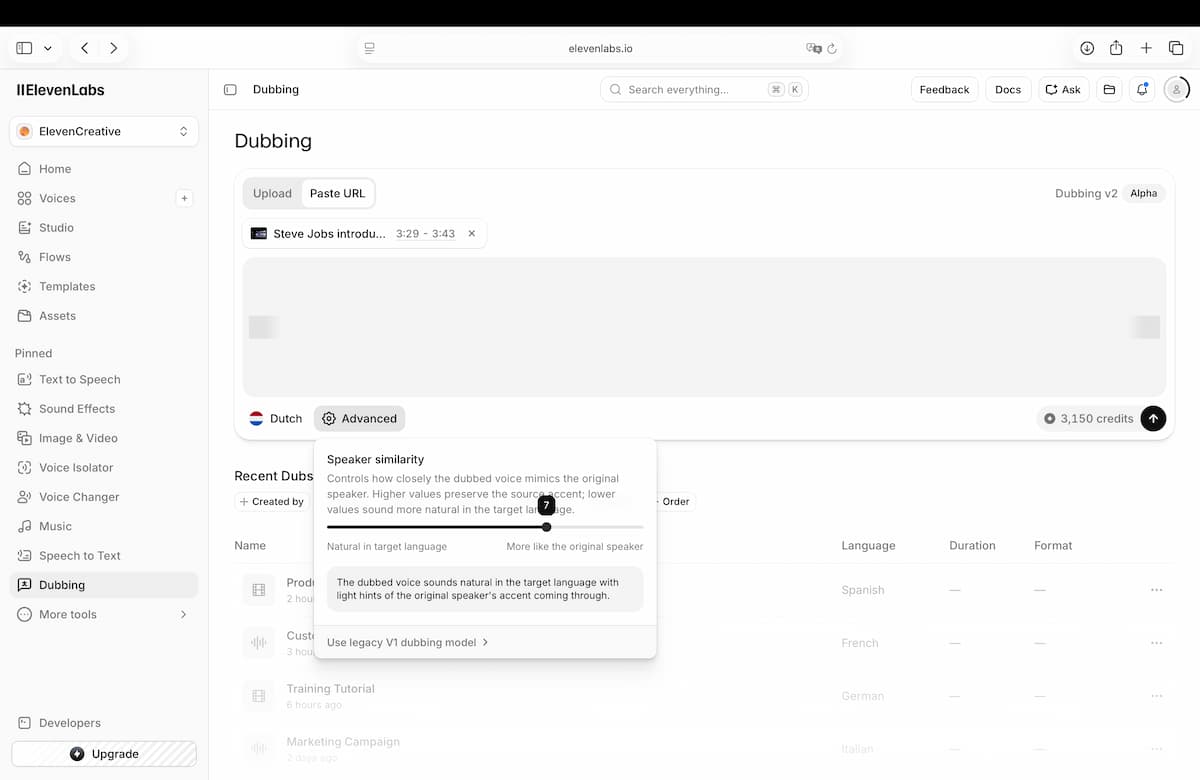Click the Speaker similarity slider handle

pos(546,527)
